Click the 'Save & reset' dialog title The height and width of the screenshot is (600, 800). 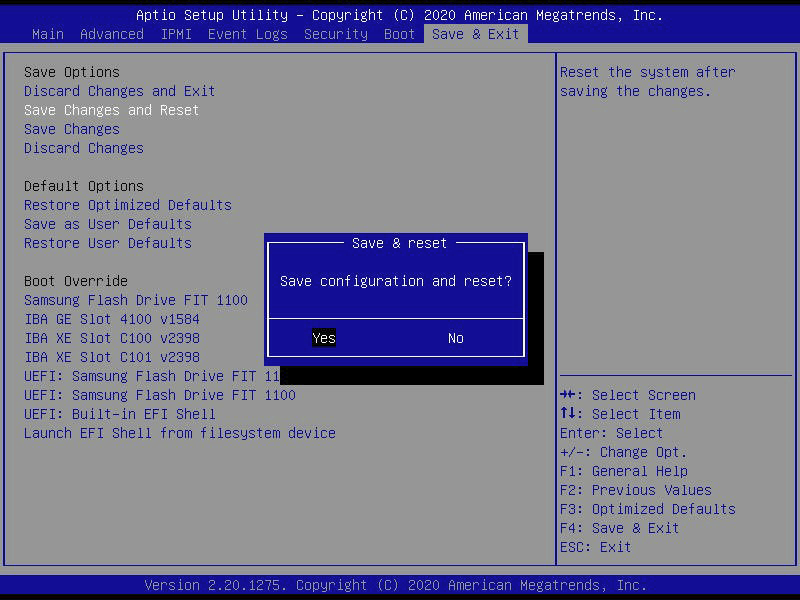(399, 243)
